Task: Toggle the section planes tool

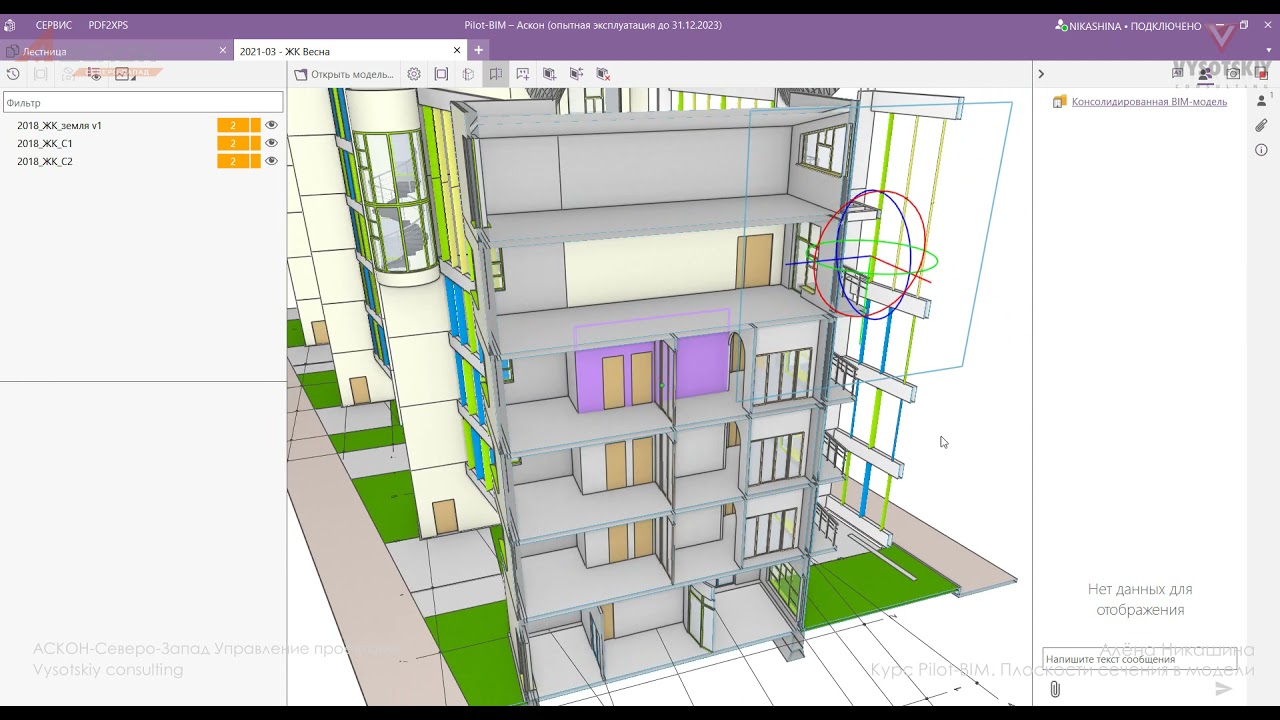Action: coord(495,74)
